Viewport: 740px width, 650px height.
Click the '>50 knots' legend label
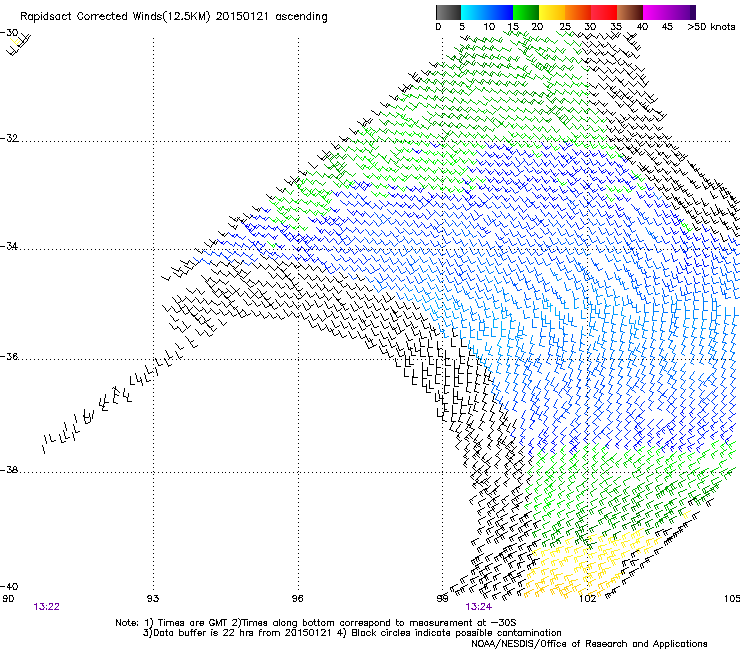pyautogui.click(x=711, y=27)
